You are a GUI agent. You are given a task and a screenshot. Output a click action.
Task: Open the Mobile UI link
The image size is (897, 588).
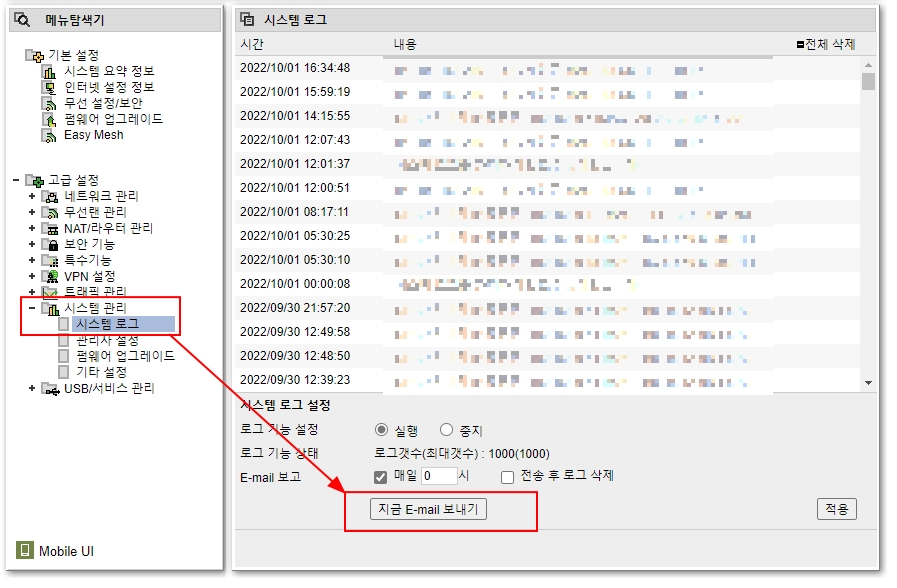pyautogui.click(x=66, y=551)
